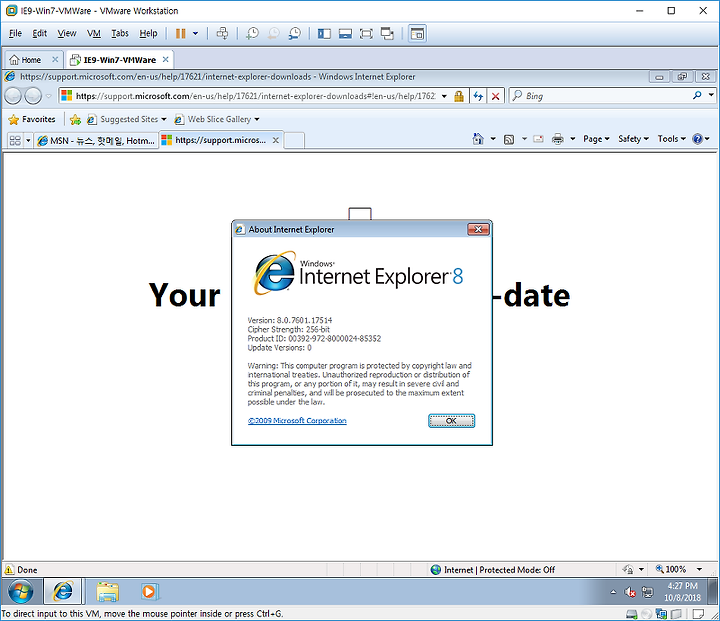Viewport: 720px width, 621px height.
Task: Open the search provider dropdown
Action: [x=711, y=96]
